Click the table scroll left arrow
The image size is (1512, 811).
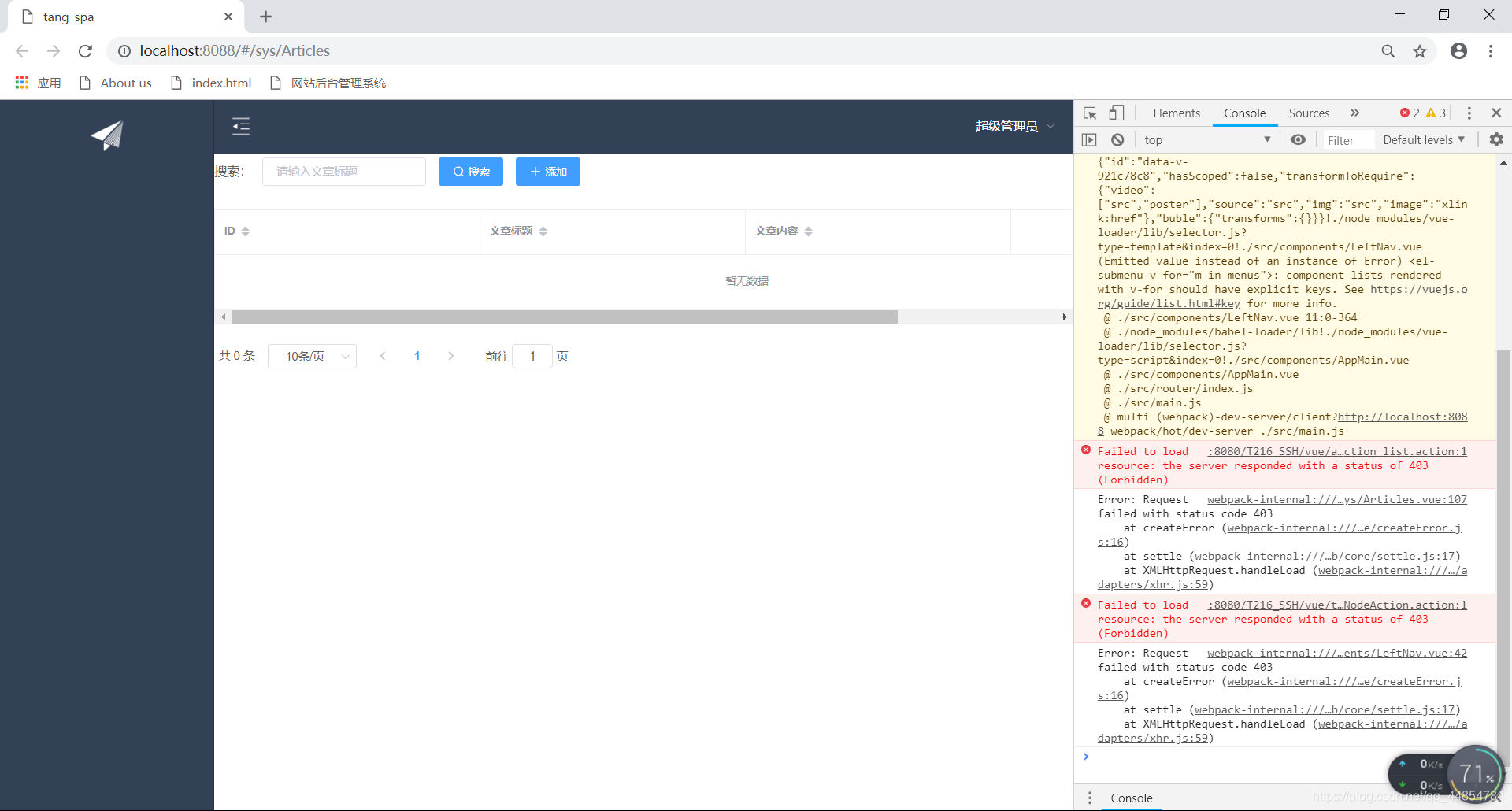tap(224, 317)
